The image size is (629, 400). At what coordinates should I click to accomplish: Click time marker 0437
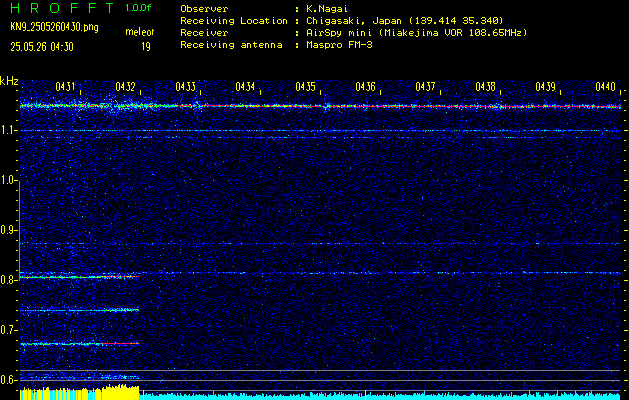pos(425,86)
